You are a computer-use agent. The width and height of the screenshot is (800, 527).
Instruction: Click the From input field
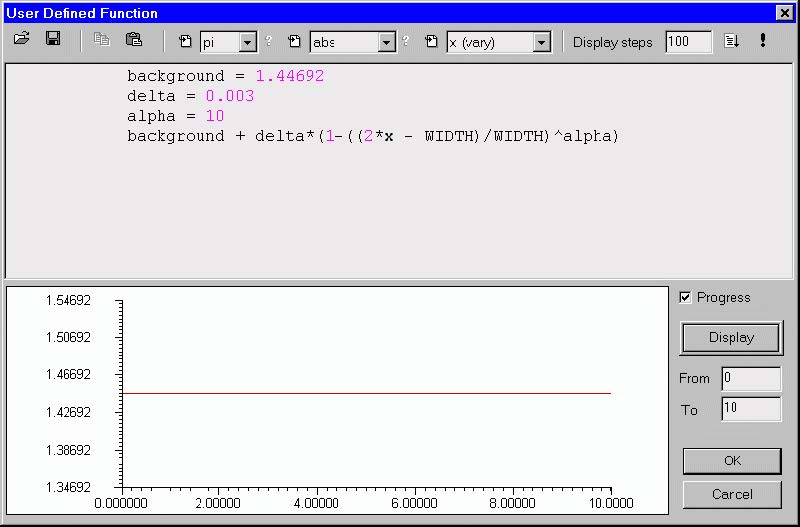point(751,379)
